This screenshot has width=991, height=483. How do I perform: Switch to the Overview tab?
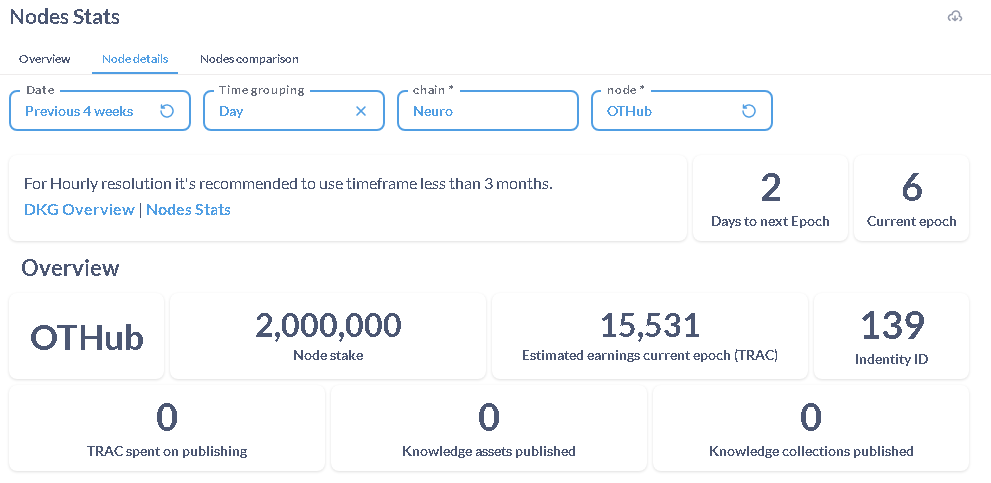coord(44,59)
